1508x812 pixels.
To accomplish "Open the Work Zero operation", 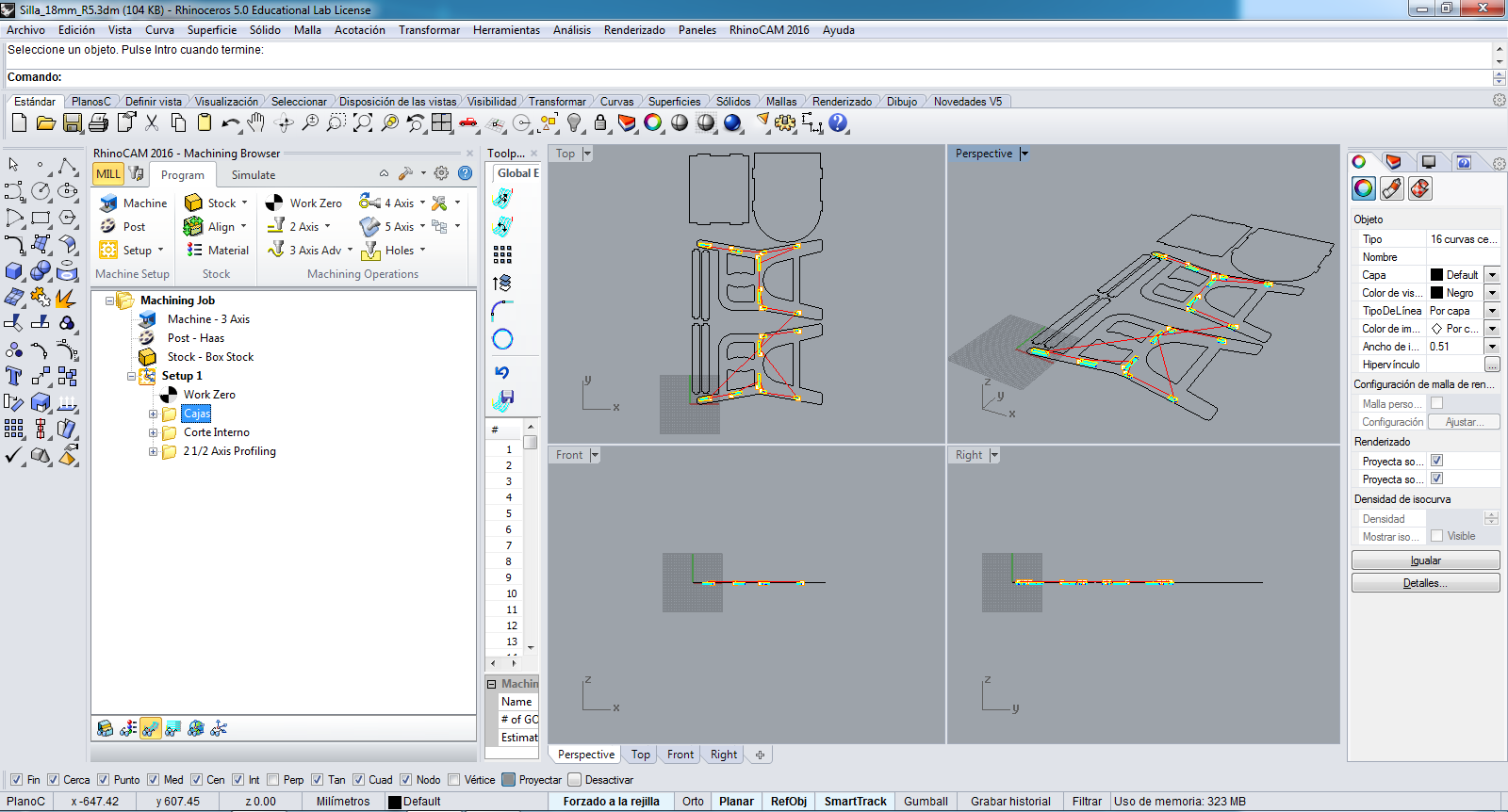I will (x=304, y=203).
